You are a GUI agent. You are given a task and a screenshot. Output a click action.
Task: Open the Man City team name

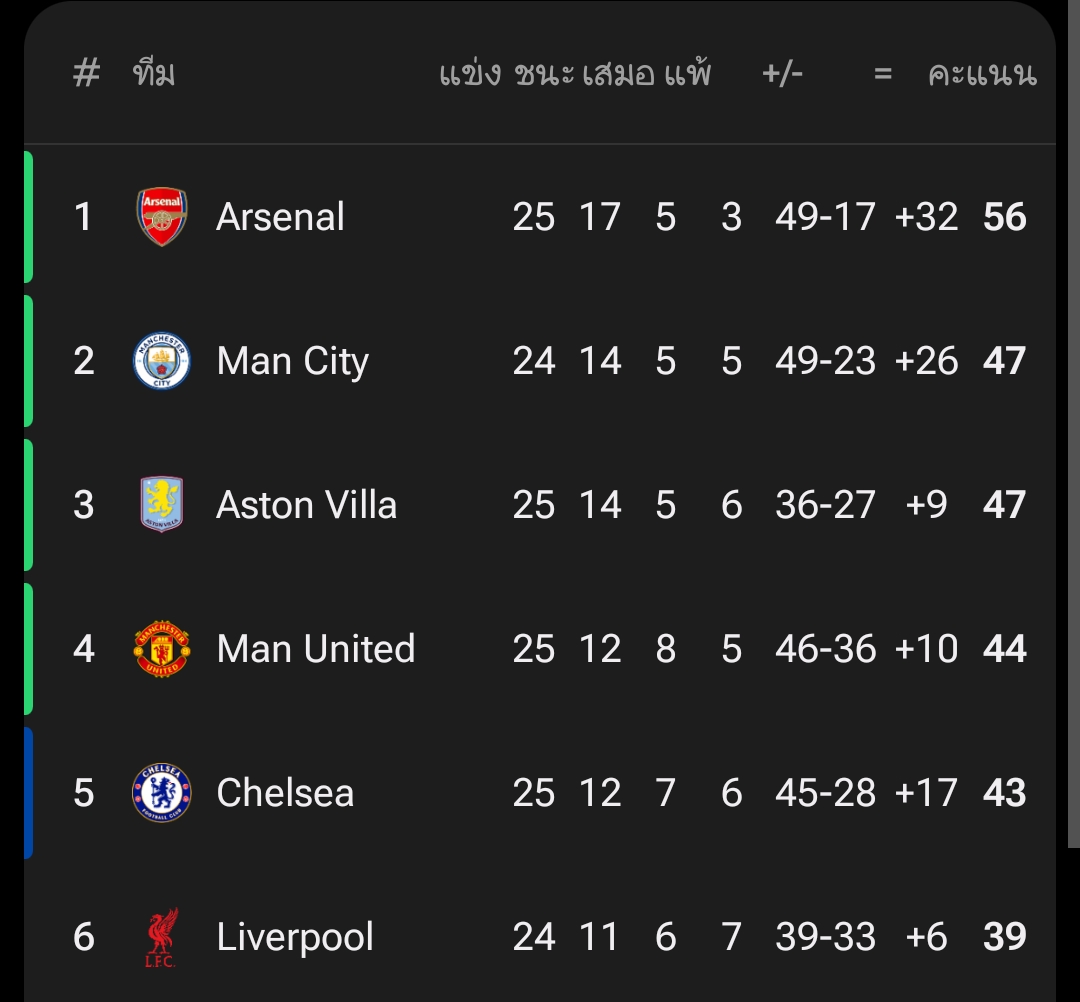click(292, 361)
